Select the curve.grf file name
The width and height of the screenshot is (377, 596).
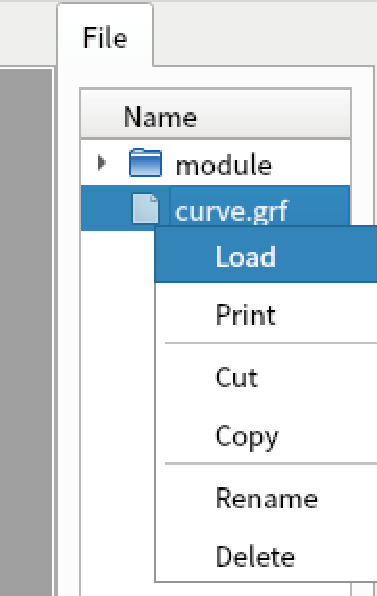coord(232,211)
